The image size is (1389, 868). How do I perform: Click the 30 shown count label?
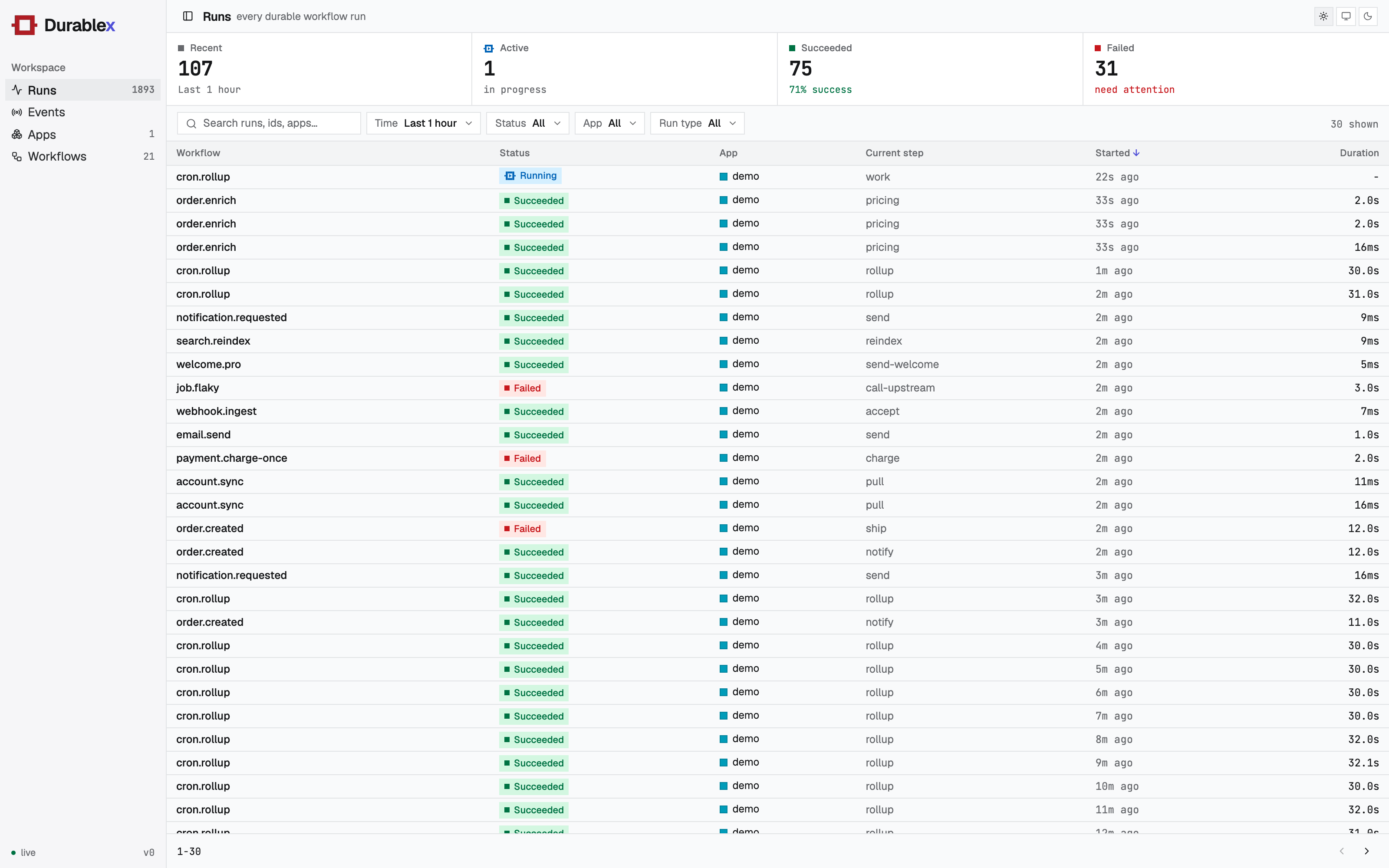coord(1354,124)
